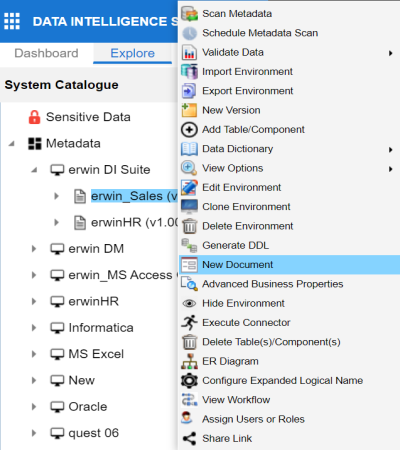
Task: Open the View Options submenu arrow
Action: 390,169
